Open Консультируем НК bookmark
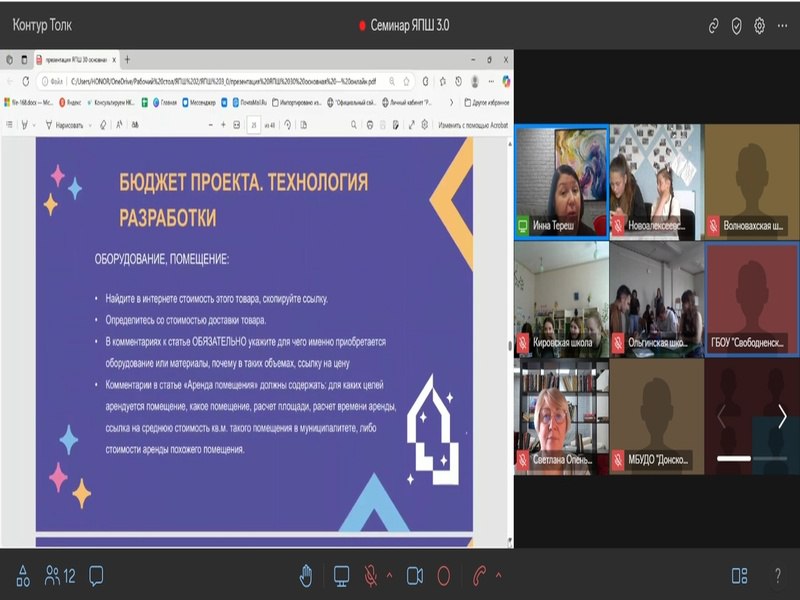The image size is (800, 600). click(111, 103)
